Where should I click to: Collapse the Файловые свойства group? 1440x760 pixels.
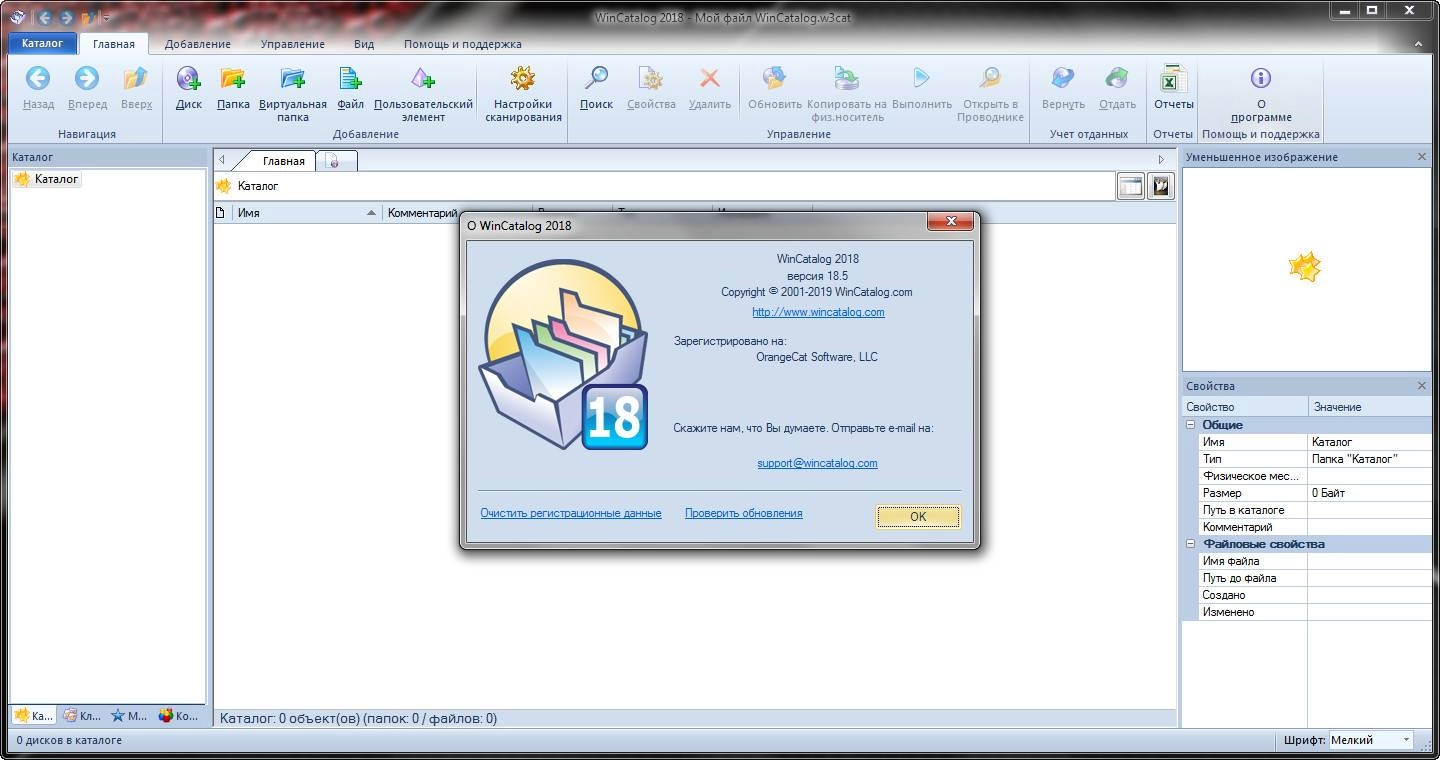(x=1191, y=544)
